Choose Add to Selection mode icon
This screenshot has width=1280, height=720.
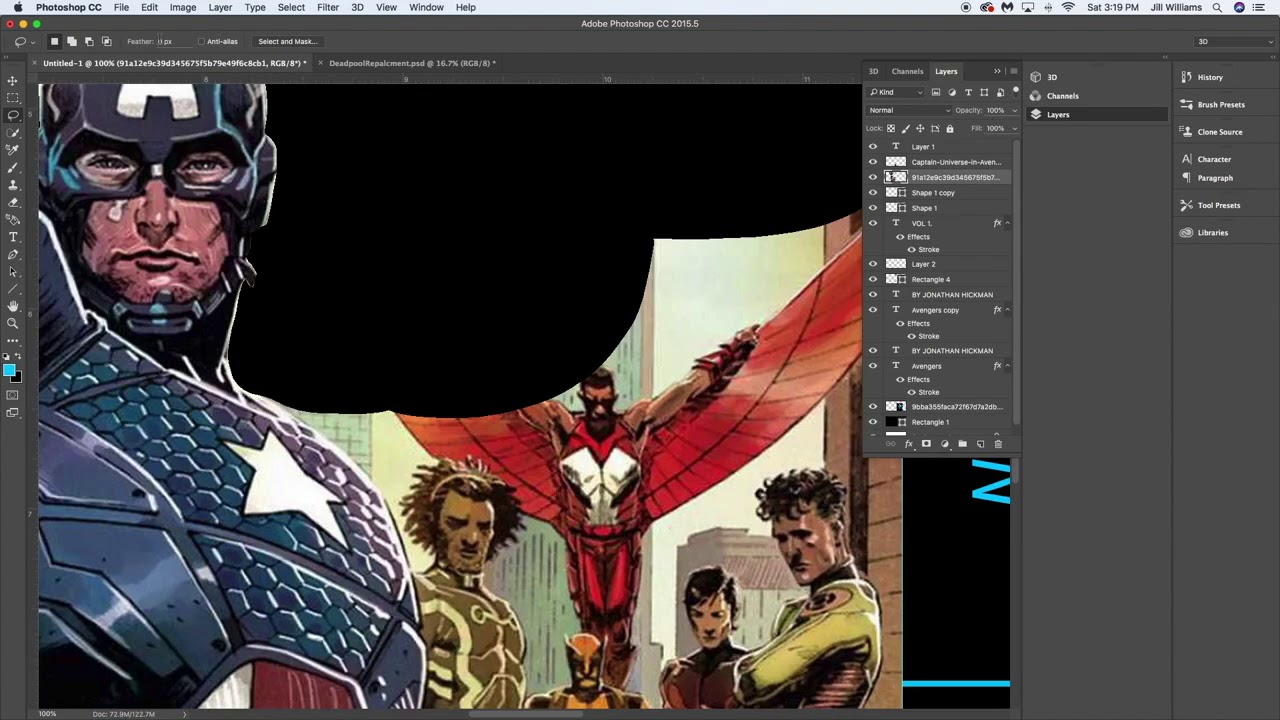72,41
